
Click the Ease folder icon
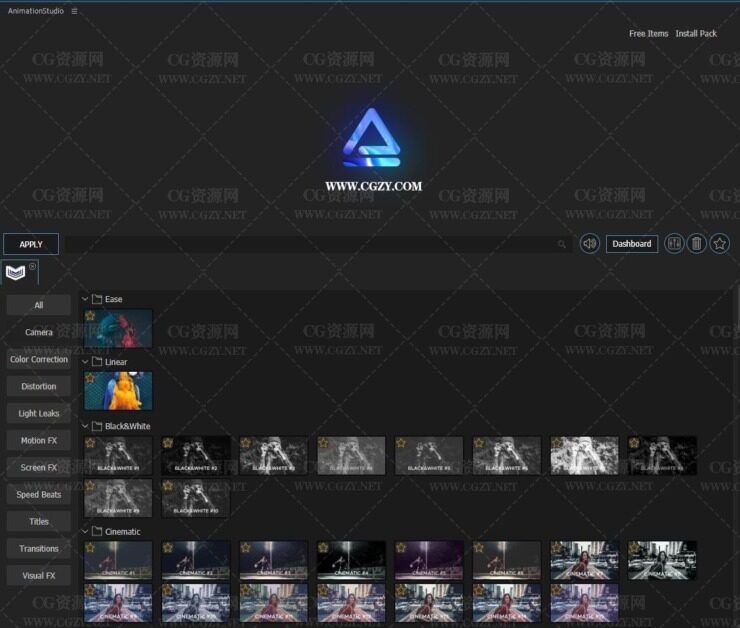(x=97, y=299)
